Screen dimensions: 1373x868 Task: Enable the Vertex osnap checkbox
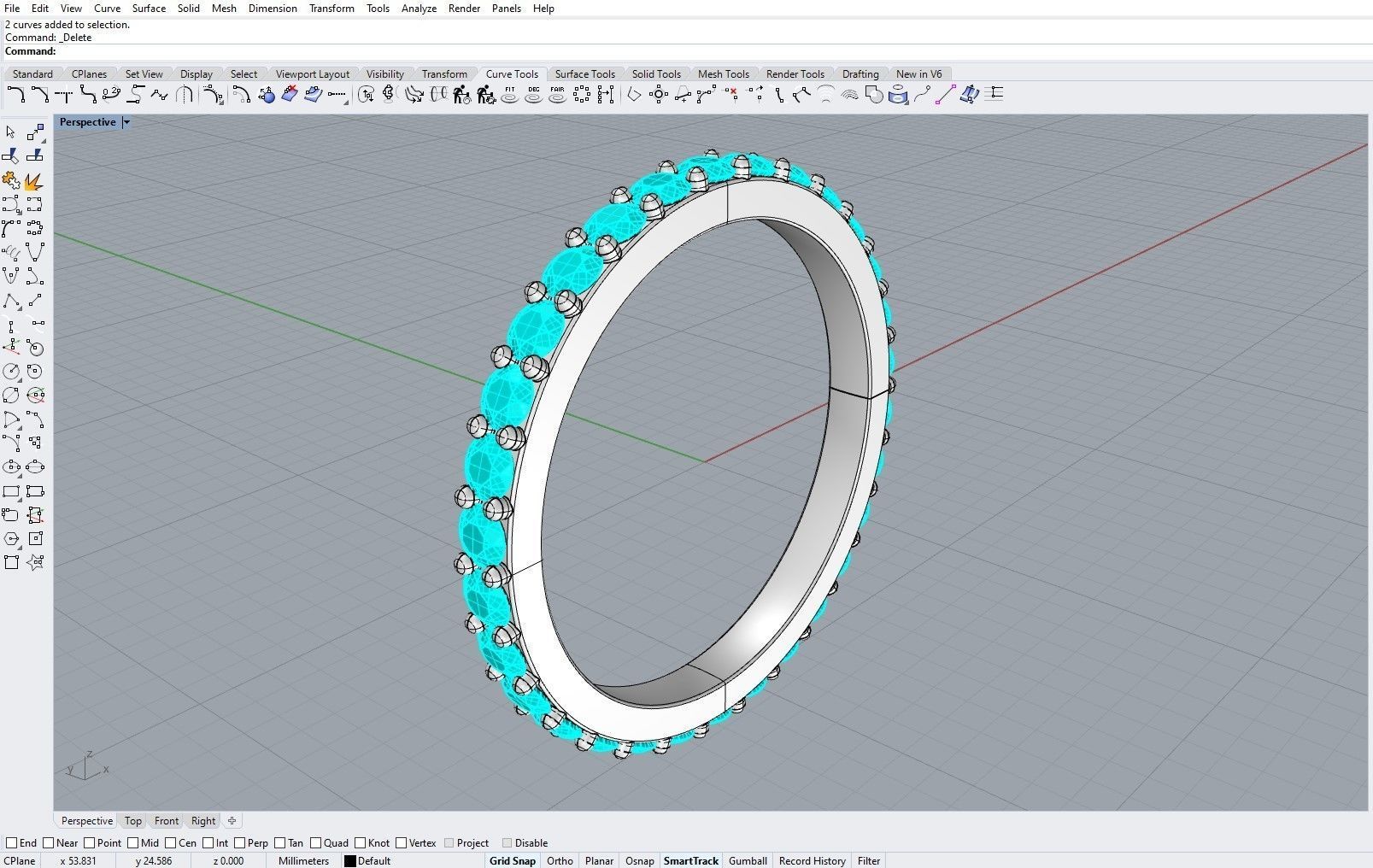pos(402,843)
